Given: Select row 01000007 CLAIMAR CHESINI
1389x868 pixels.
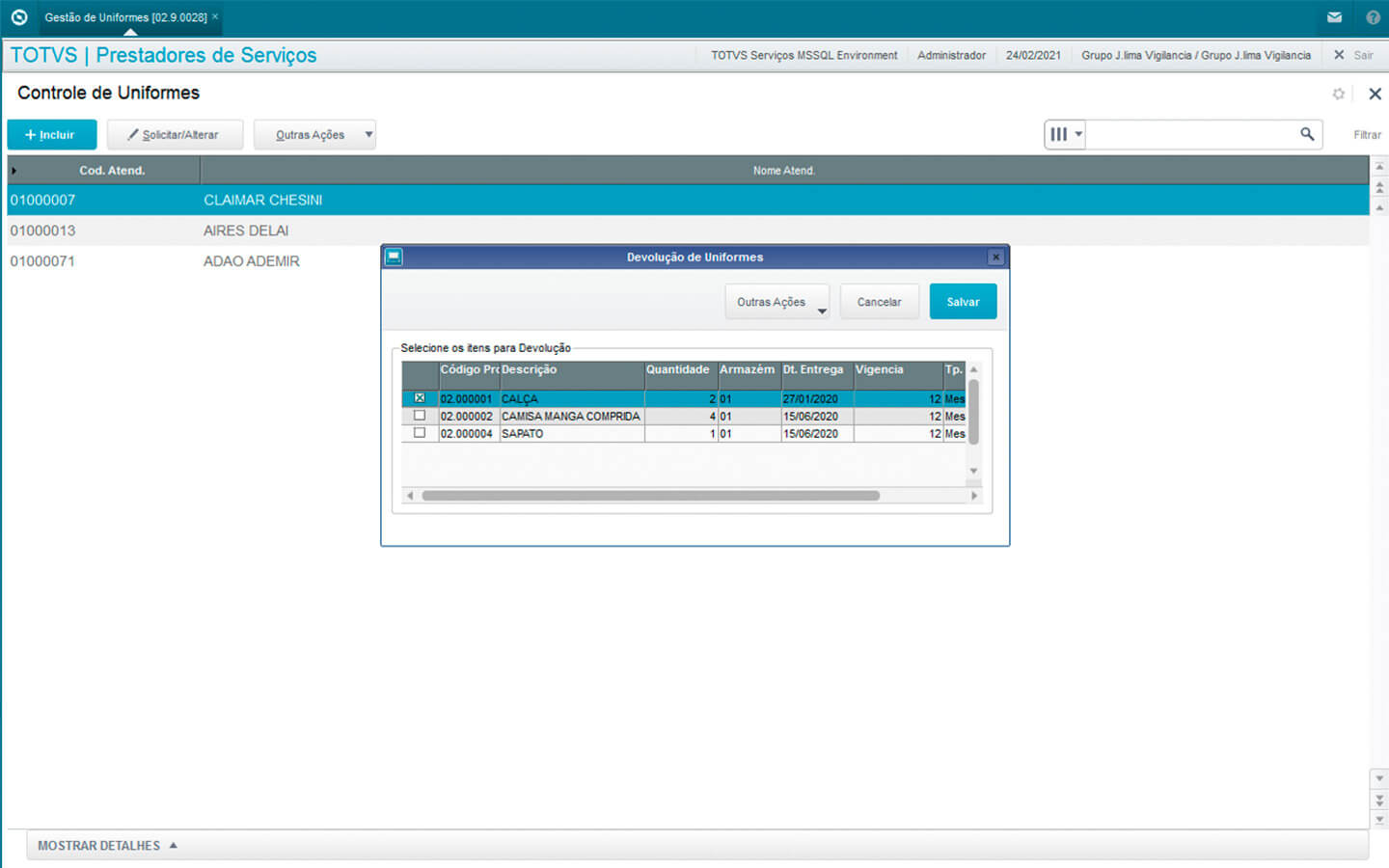Looking at the screenshot, I should 688,200.
